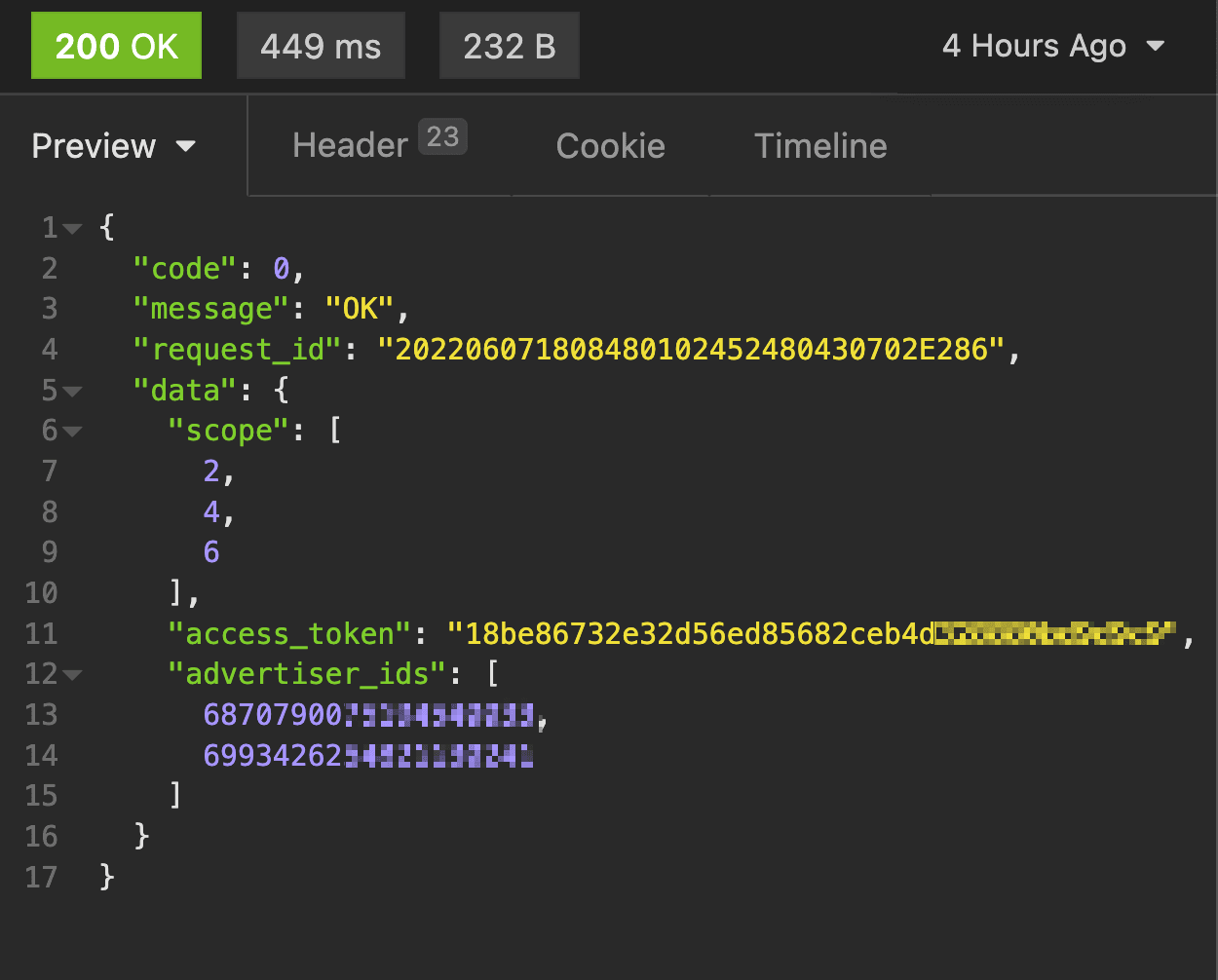Collapse the root JSON object on line 1
Viewport: 1218px width, 980px height.
point(73,229)
